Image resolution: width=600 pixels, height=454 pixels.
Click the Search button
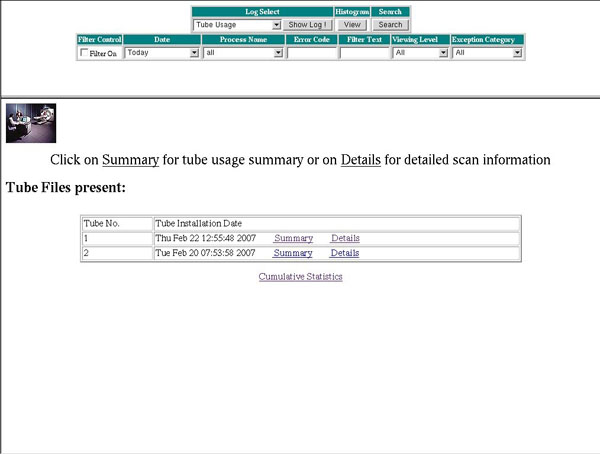click(390, 24)
